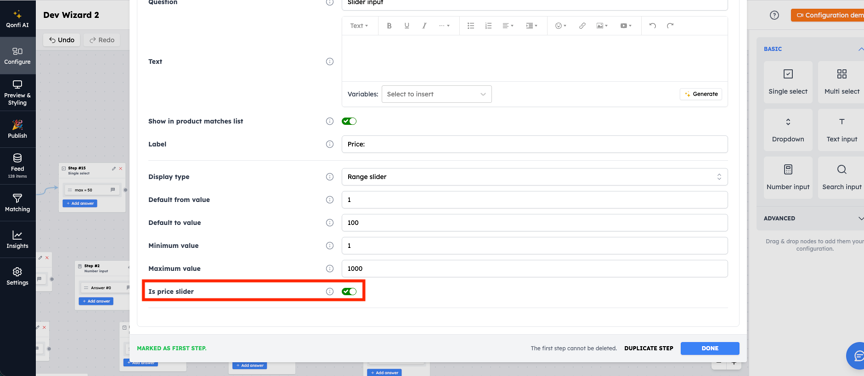Open Settings in the sidebar
864x376 pixels.
(18, 276)
